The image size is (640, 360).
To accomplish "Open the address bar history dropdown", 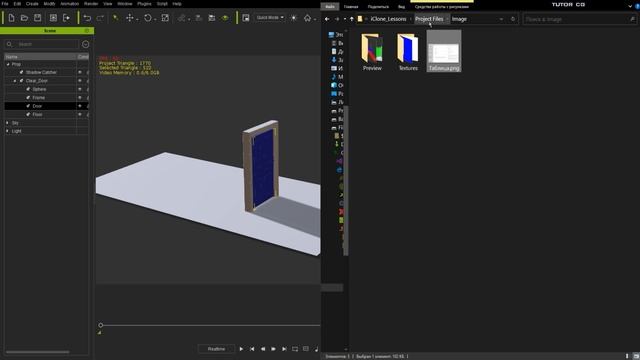I will tap(501, 19).
